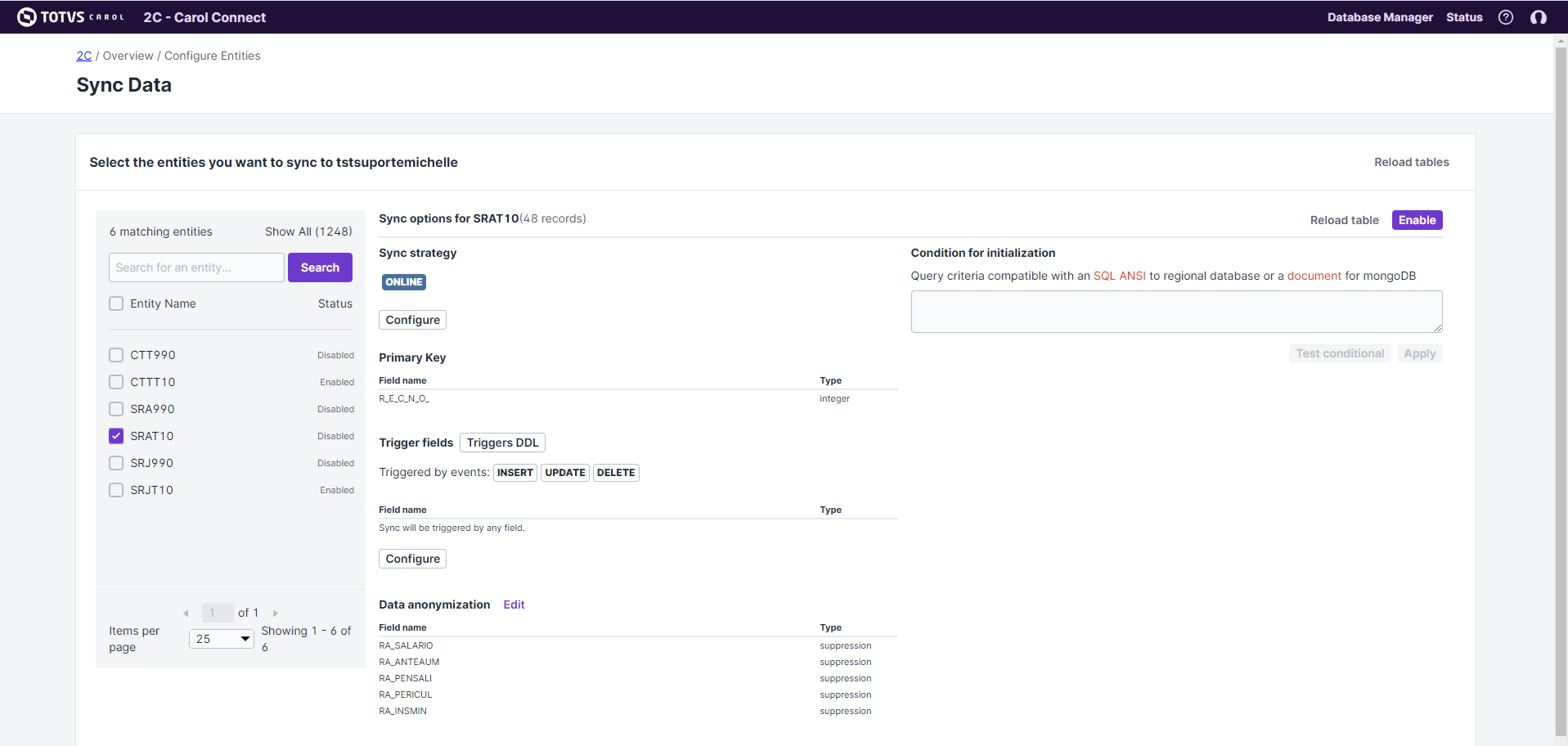Click the RA_PENSALI field row
The image size is (1568, 746).
point(638,678)
